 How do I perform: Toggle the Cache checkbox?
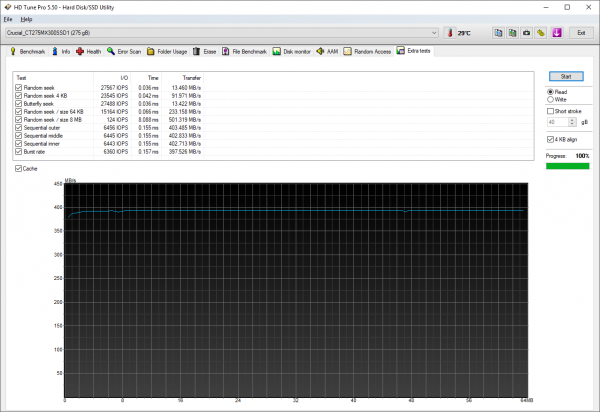(x=18, y=169)
